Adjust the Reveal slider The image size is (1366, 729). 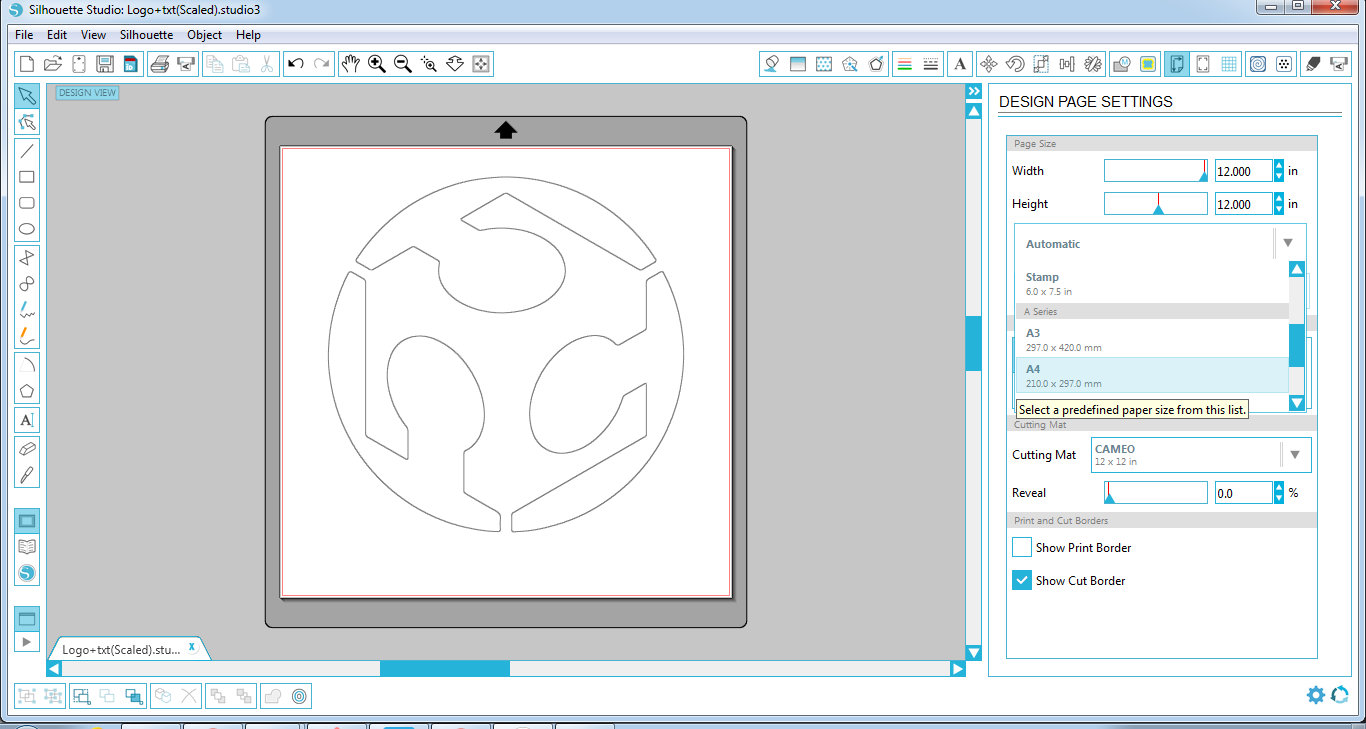(x=1155, y=492)
